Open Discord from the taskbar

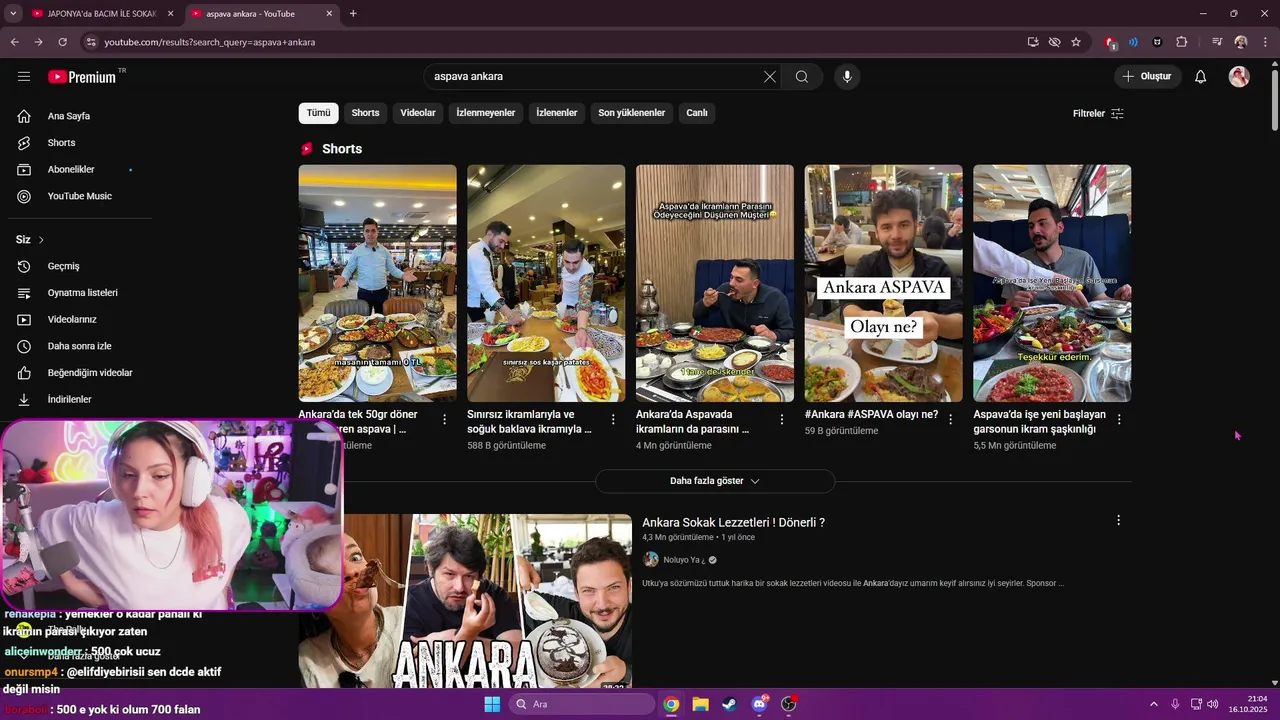(x=759, y=704)
